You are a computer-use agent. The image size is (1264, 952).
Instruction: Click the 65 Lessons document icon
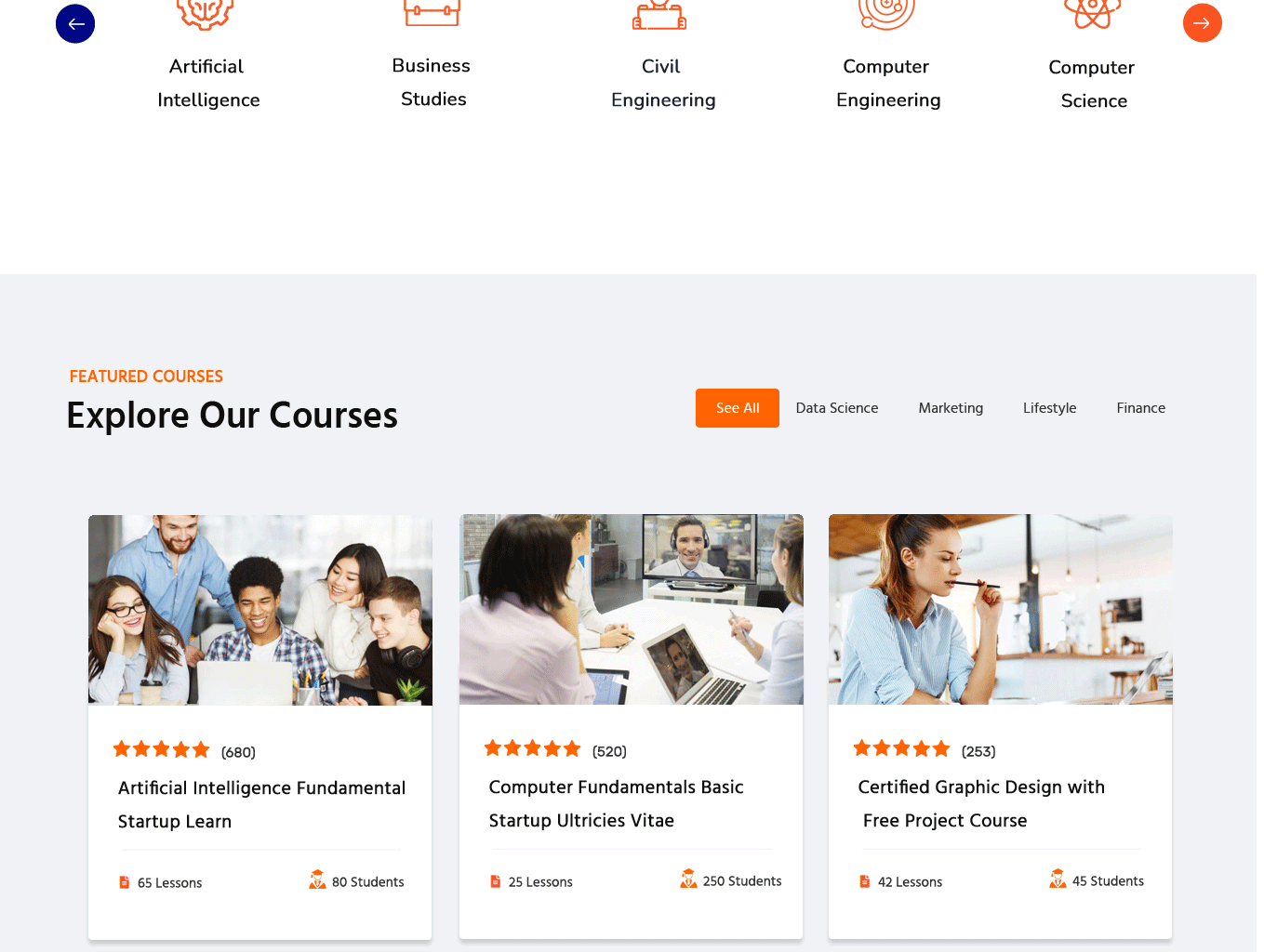click(125, 882)
